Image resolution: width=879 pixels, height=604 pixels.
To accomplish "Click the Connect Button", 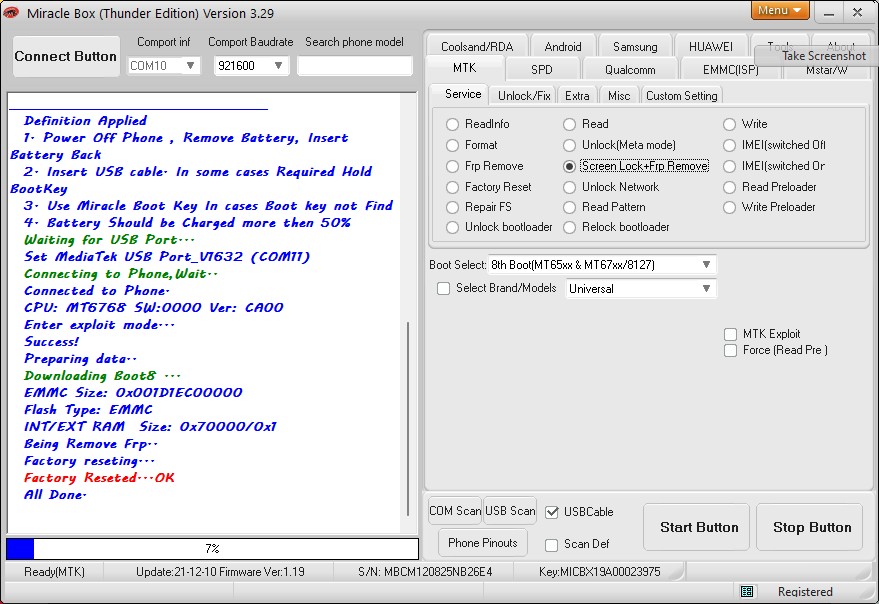I will click(66, 57).
